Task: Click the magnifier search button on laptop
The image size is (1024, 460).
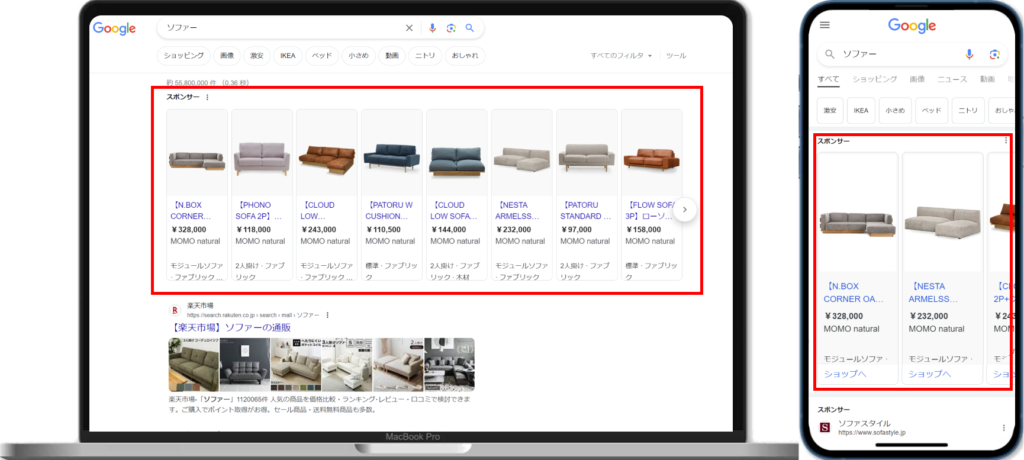Action: tap(470, 28)
